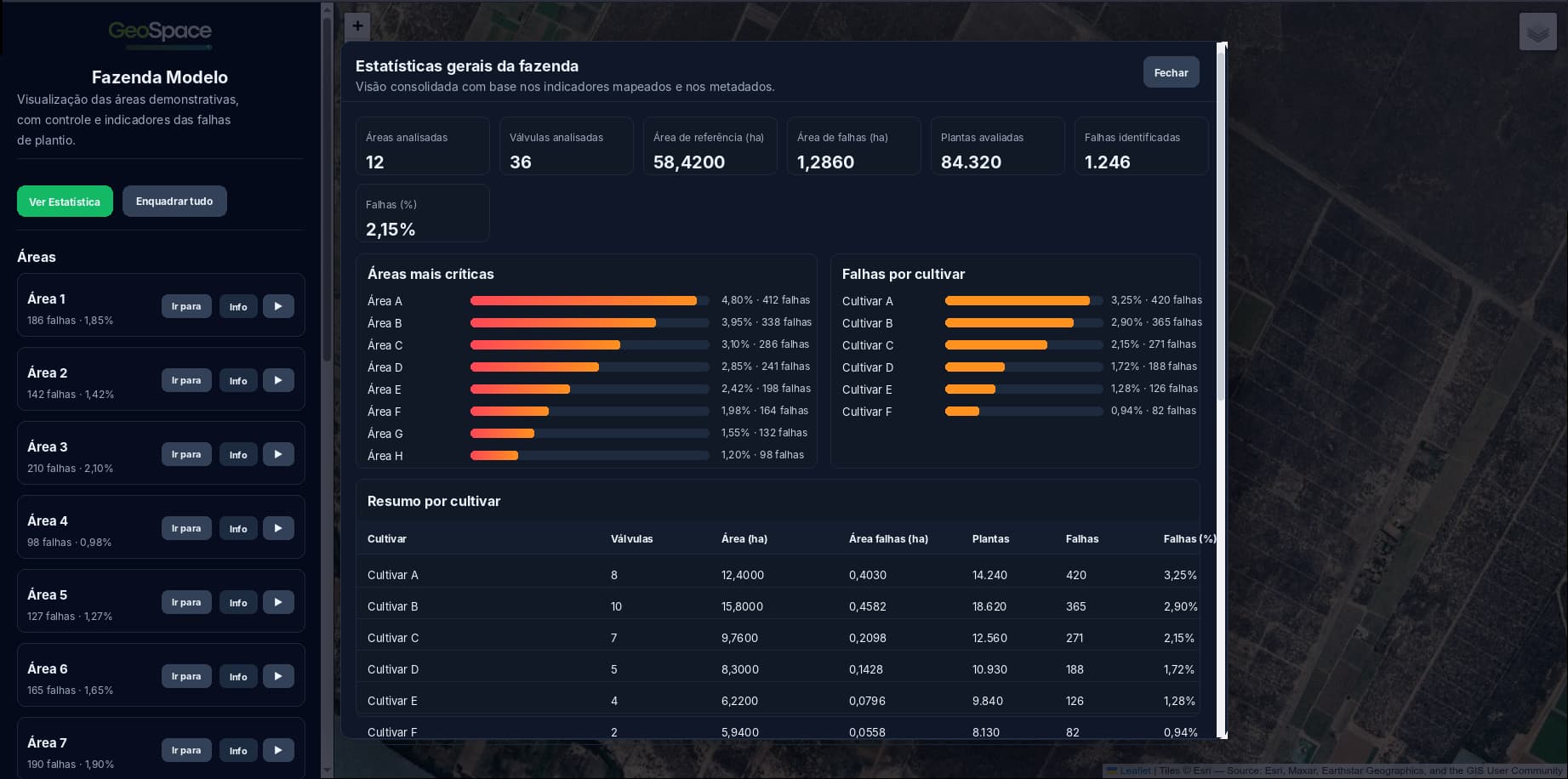Click the Falhas identificadas value 1.246

pos(1107,162)
